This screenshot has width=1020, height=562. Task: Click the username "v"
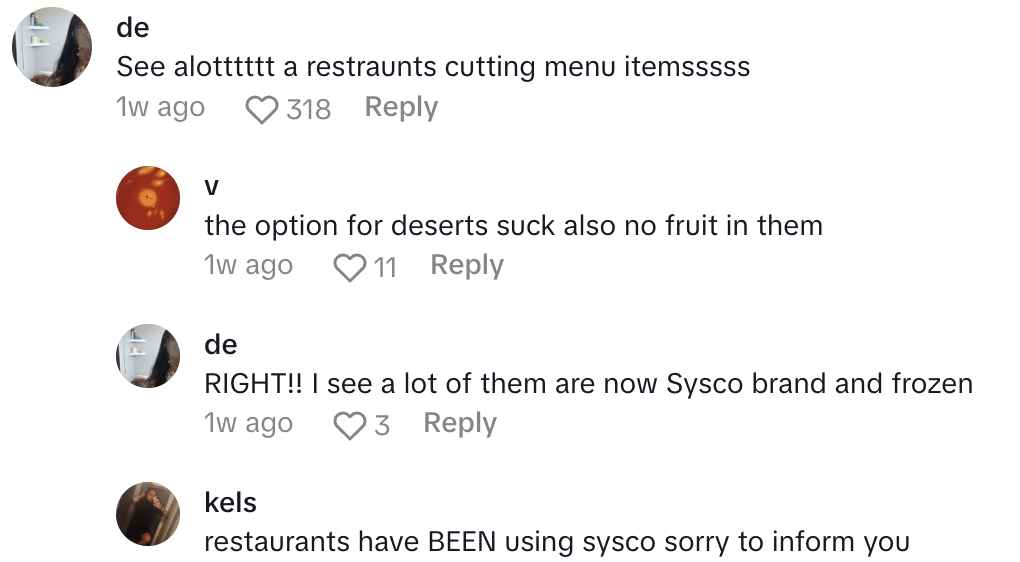pos(212,187)
